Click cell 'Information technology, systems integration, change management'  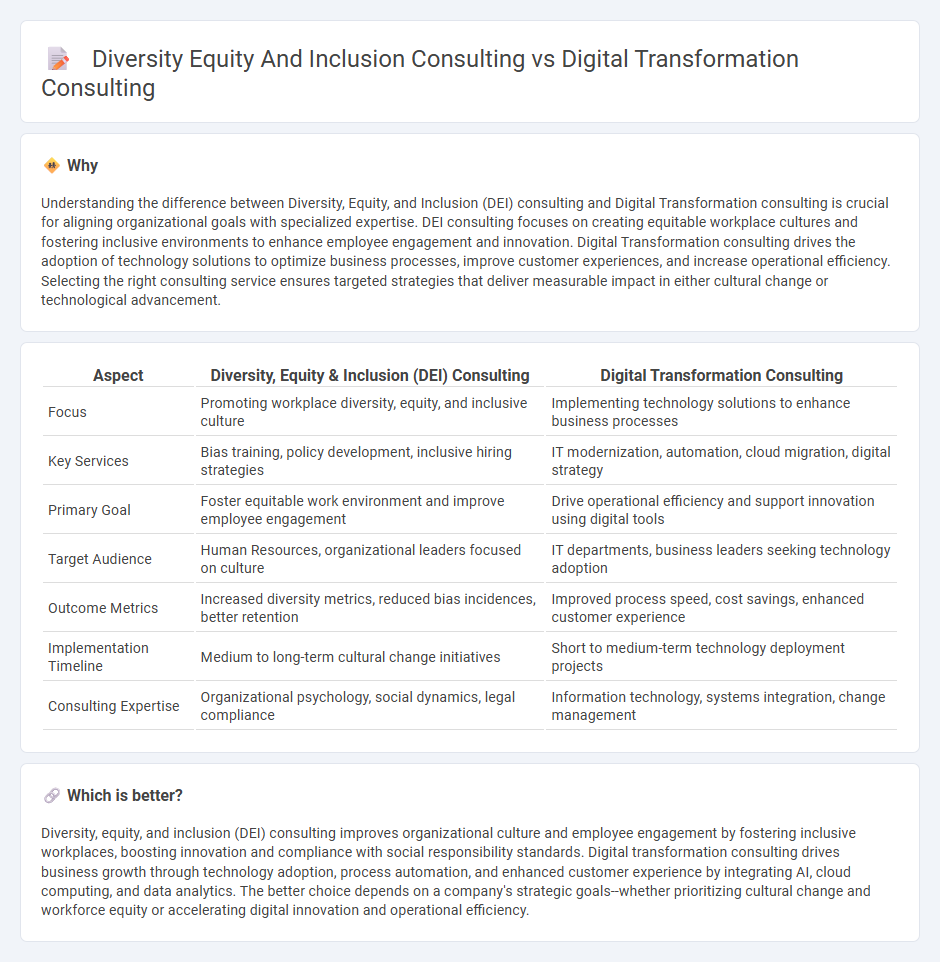[x=721, y=706]
